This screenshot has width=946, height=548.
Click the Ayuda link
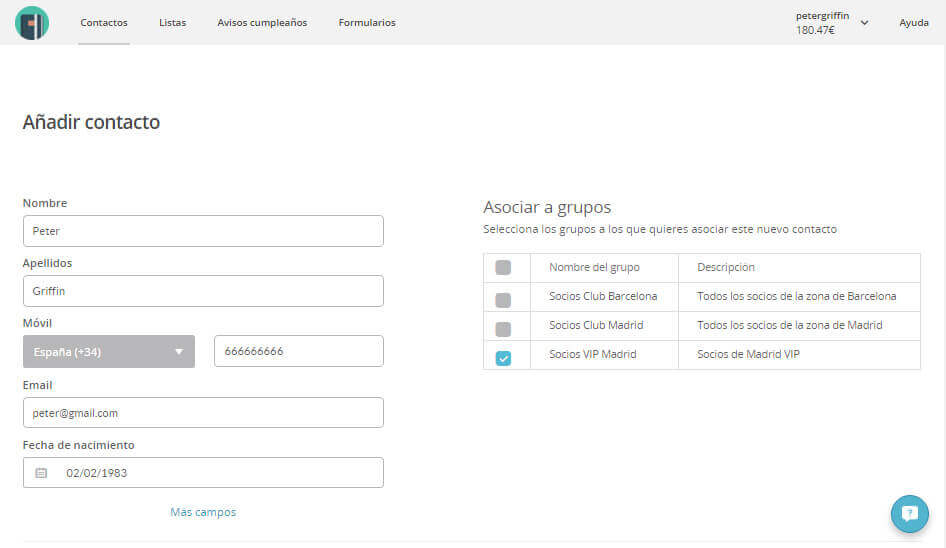pos(913,23)
